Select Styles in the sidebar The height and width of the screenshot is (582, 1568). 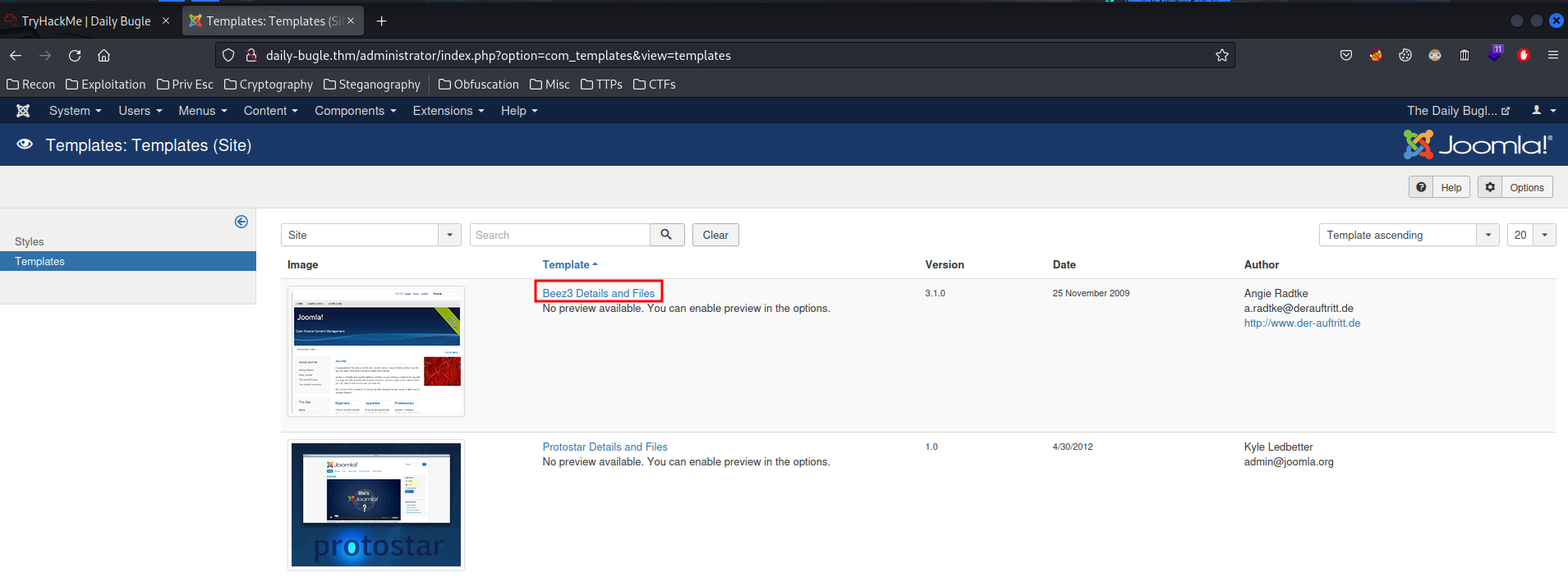click(30, 241)
